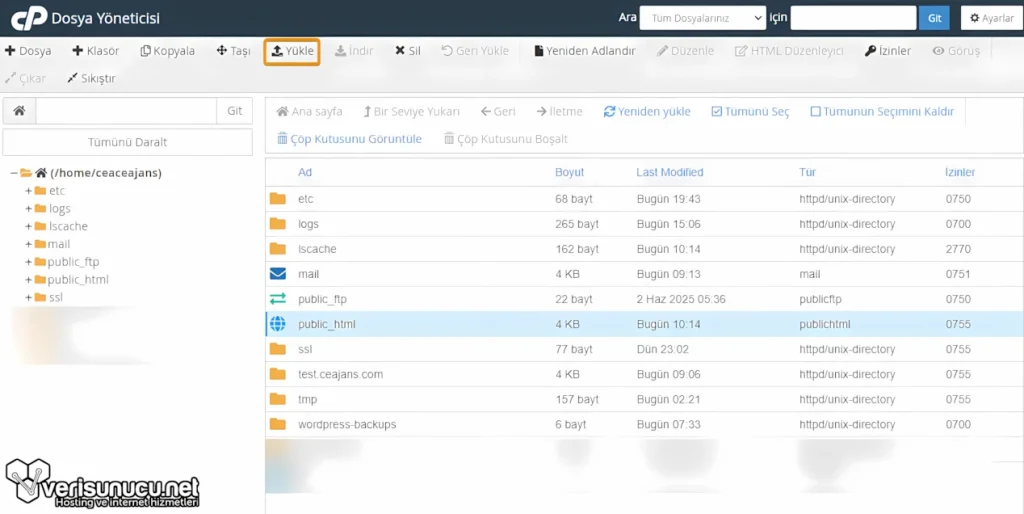Image resolution: width=1024 pixels, height=514 pixels.
Task: Click the search text input field
Action: coord(853,18)
